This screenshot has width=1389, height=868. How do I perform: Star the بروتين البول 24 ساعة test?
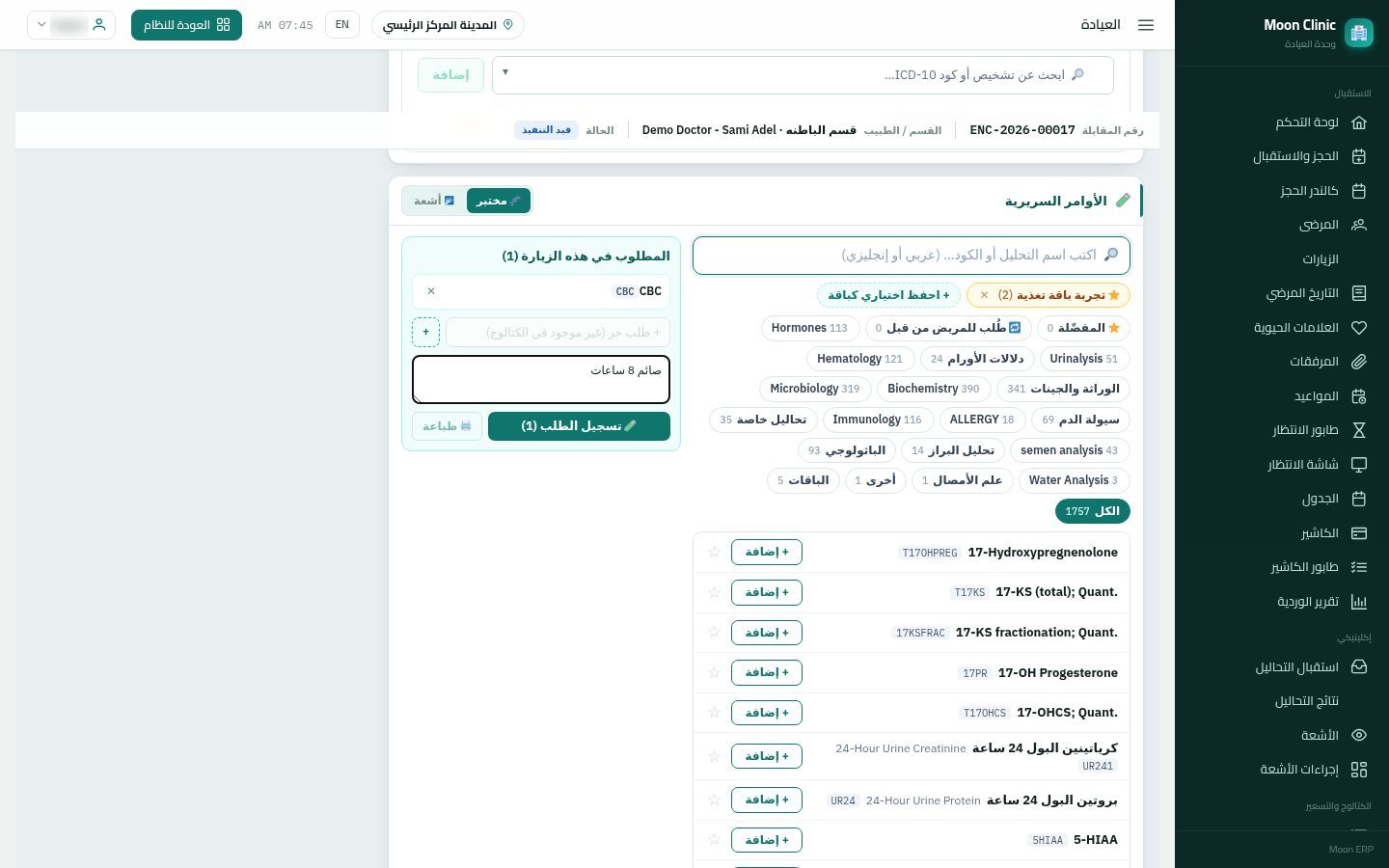(x=714, y=800)
